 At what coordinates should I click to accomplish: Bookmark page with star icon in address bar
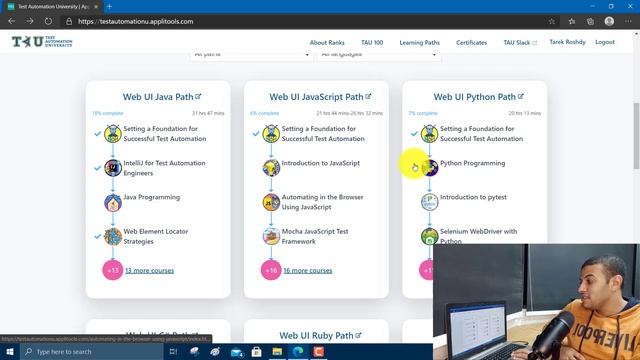552,21
